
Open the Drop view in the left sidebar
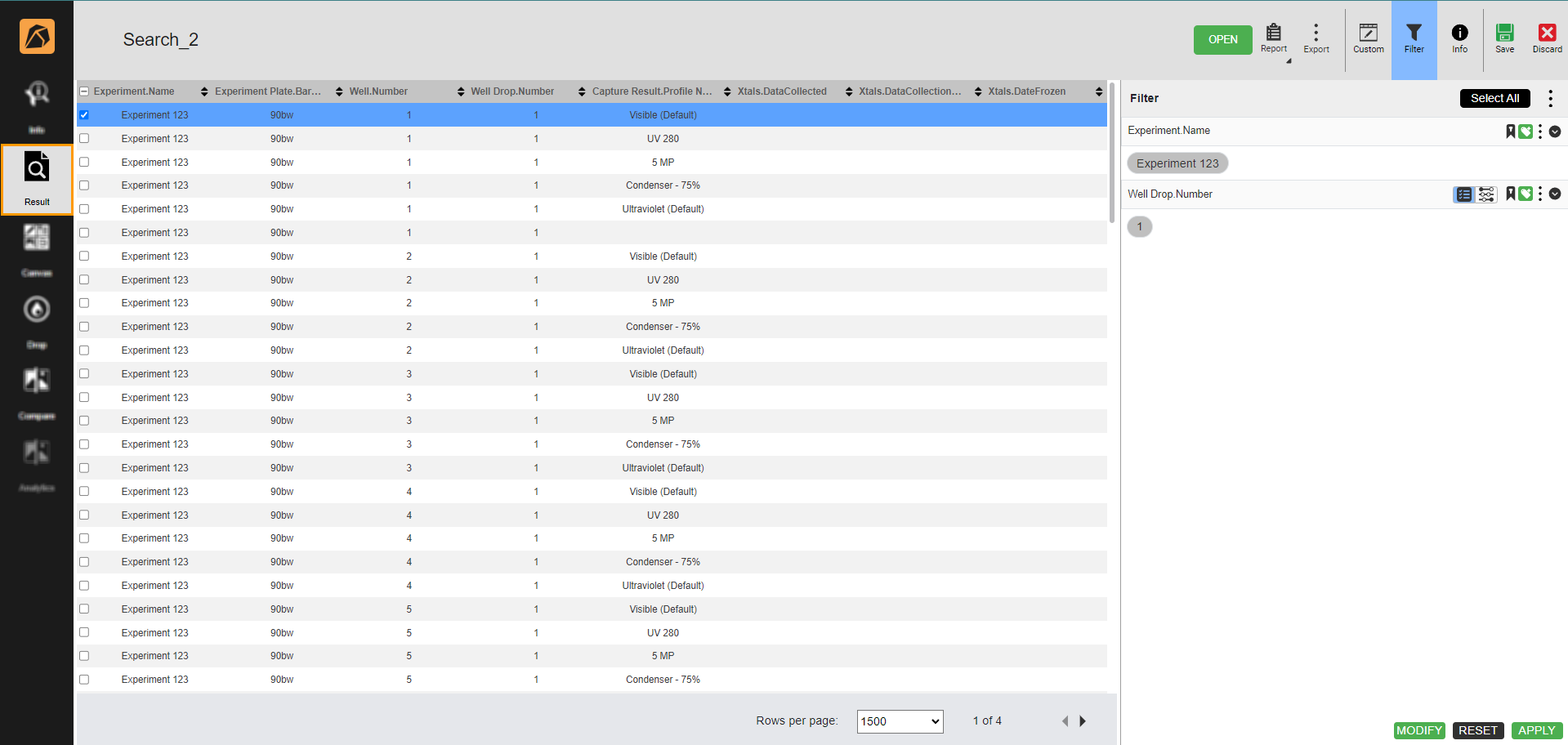point(37,321)
